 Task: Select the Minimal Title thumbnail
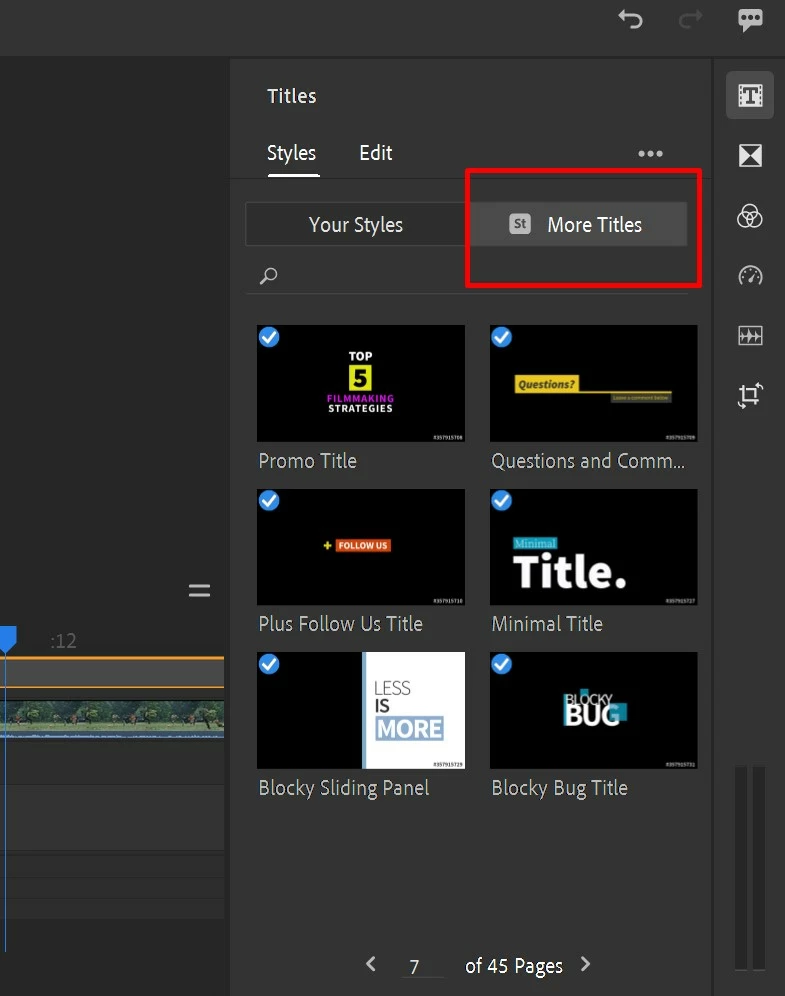pos(594,547)
